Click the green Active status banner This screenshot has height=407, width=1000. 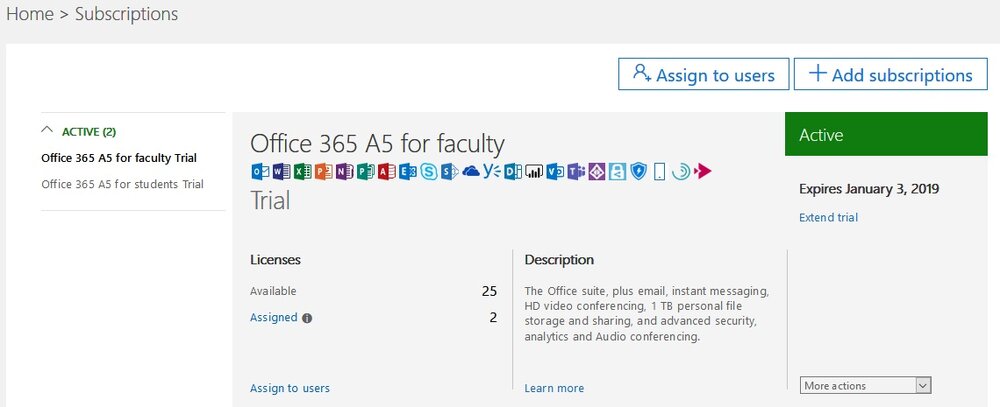pos(886,134)
